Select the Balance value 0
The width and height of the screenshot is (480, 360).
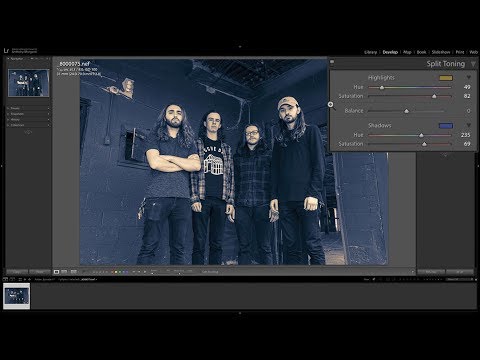[x=468, y=111]
